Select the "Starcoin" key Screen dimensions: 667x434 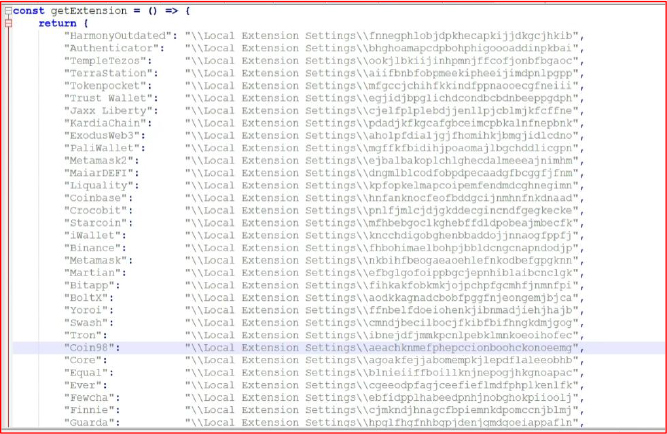pos(98,223)
